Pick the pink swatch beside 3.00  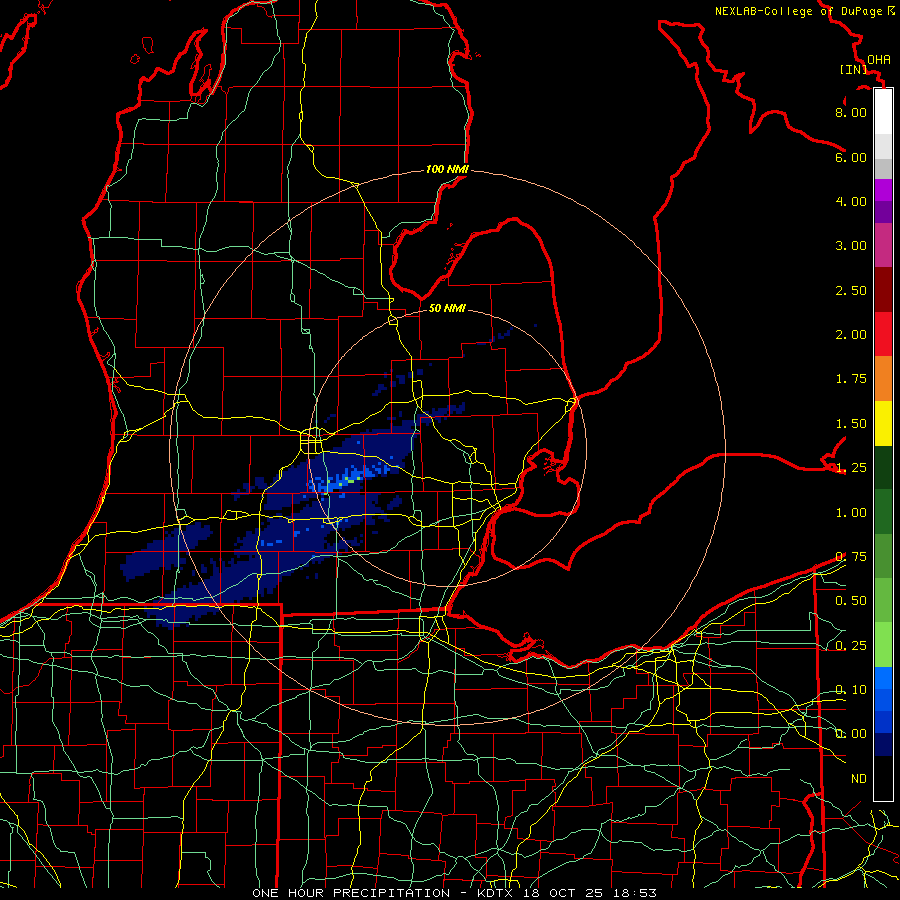(883, 245)
